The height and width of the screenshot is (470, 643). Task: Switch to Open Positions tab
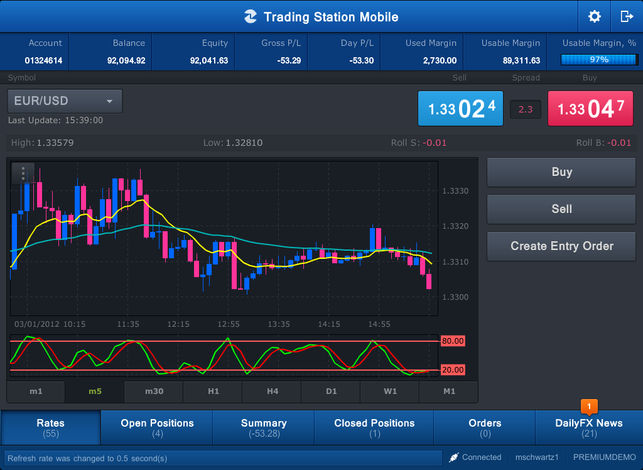(x=157, y=427)
